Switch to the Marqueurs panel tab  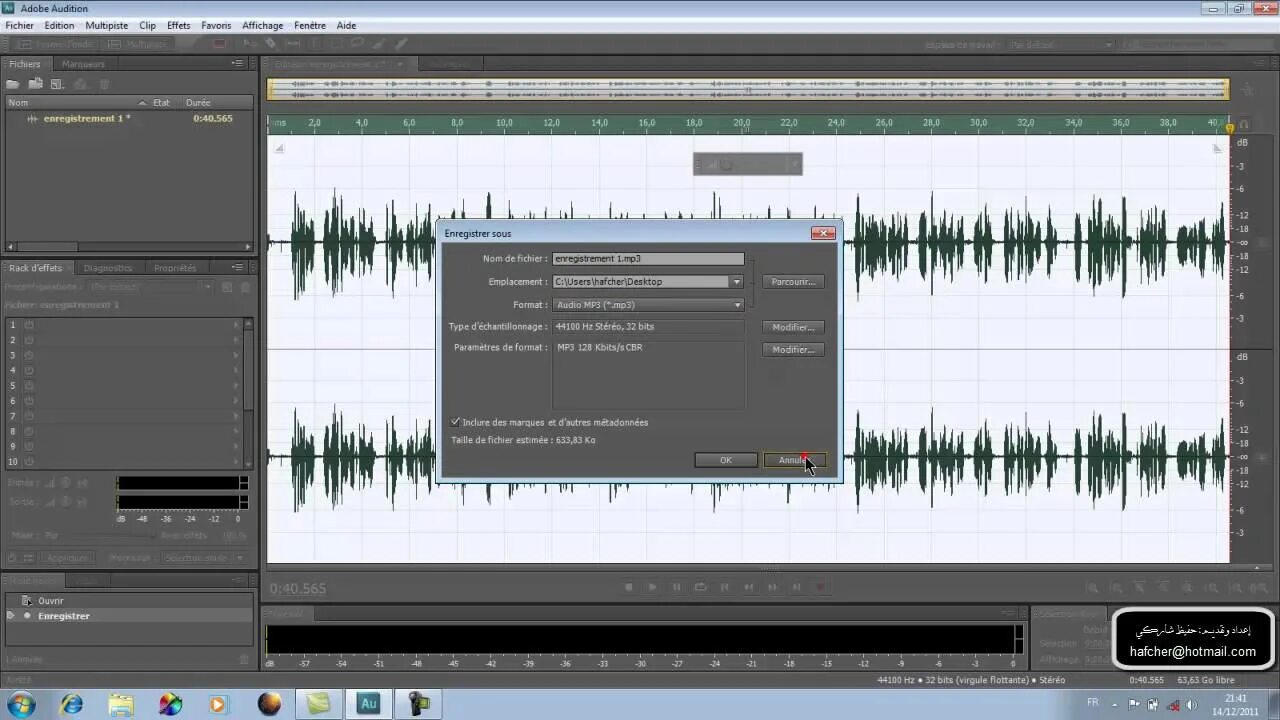point(83,64)
